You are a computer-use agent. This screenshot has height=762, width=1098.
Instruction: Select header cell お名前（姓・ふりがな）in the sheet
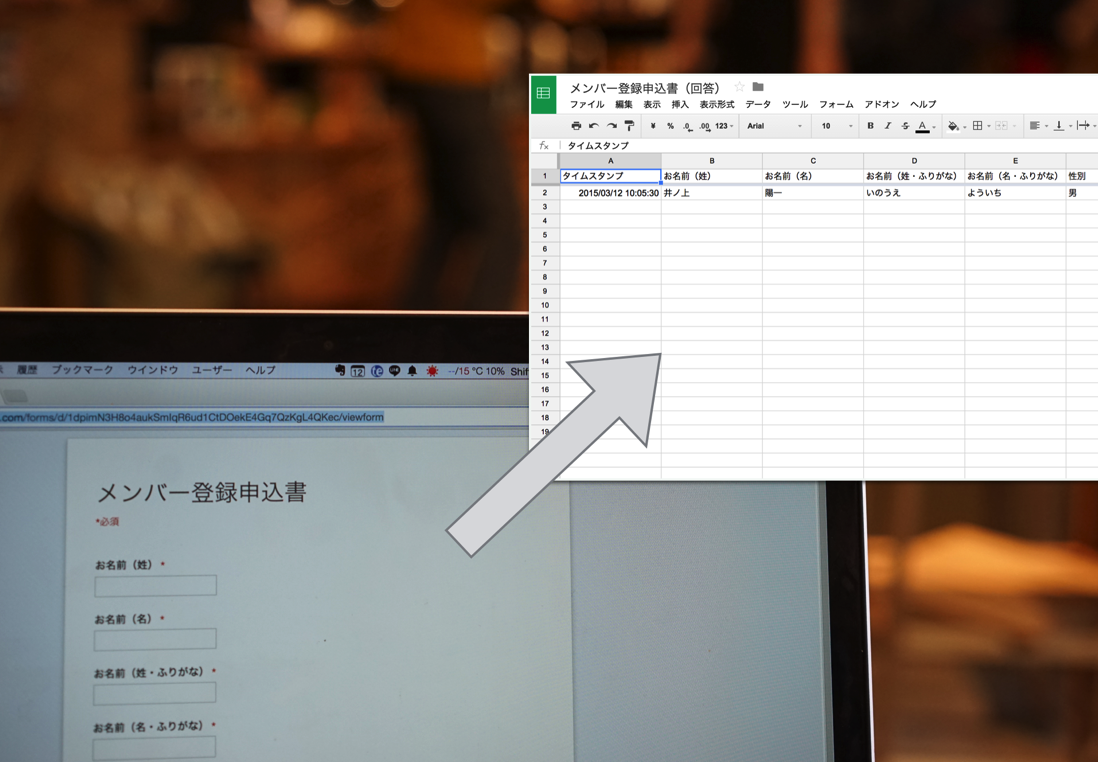(914, 176)
